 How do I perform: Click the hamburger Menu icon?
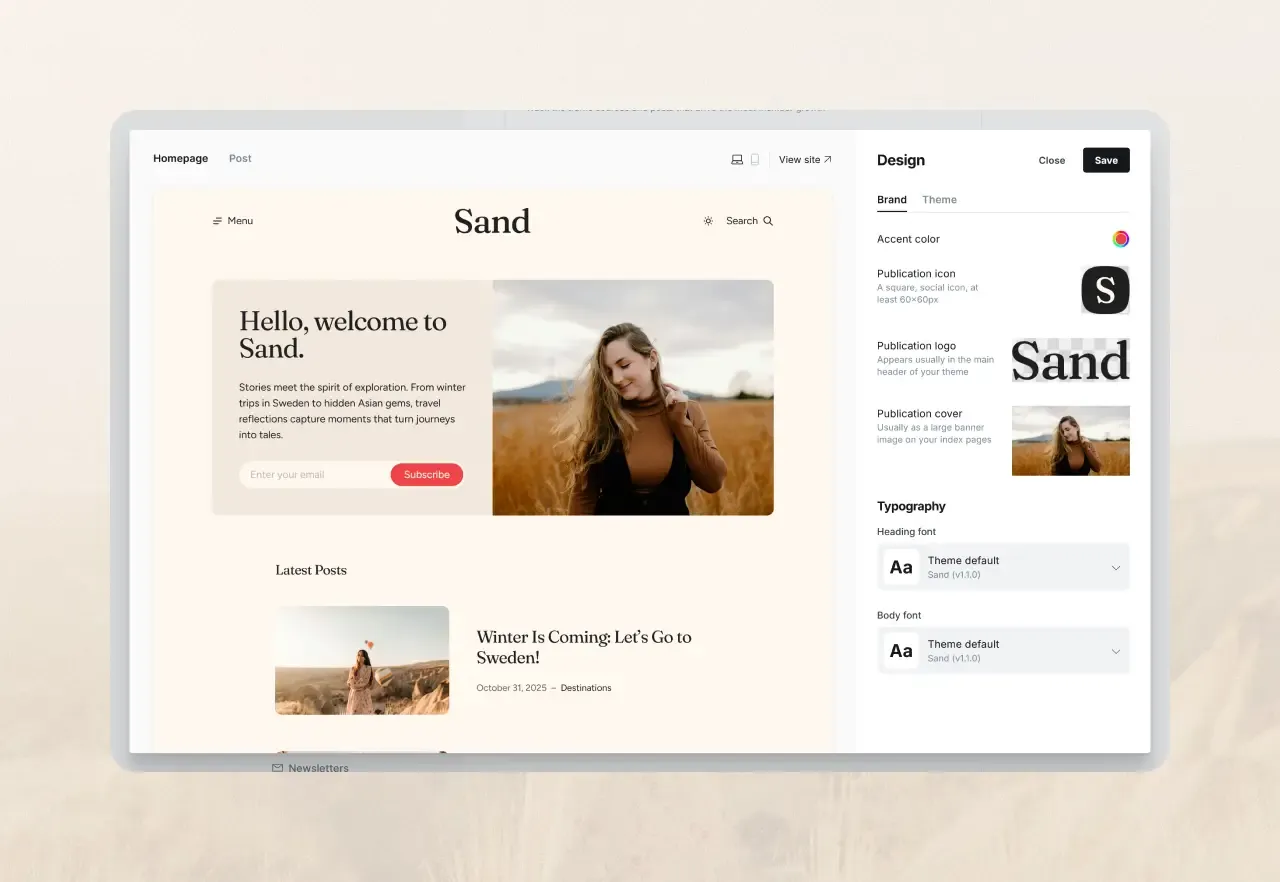pos(217,221)
